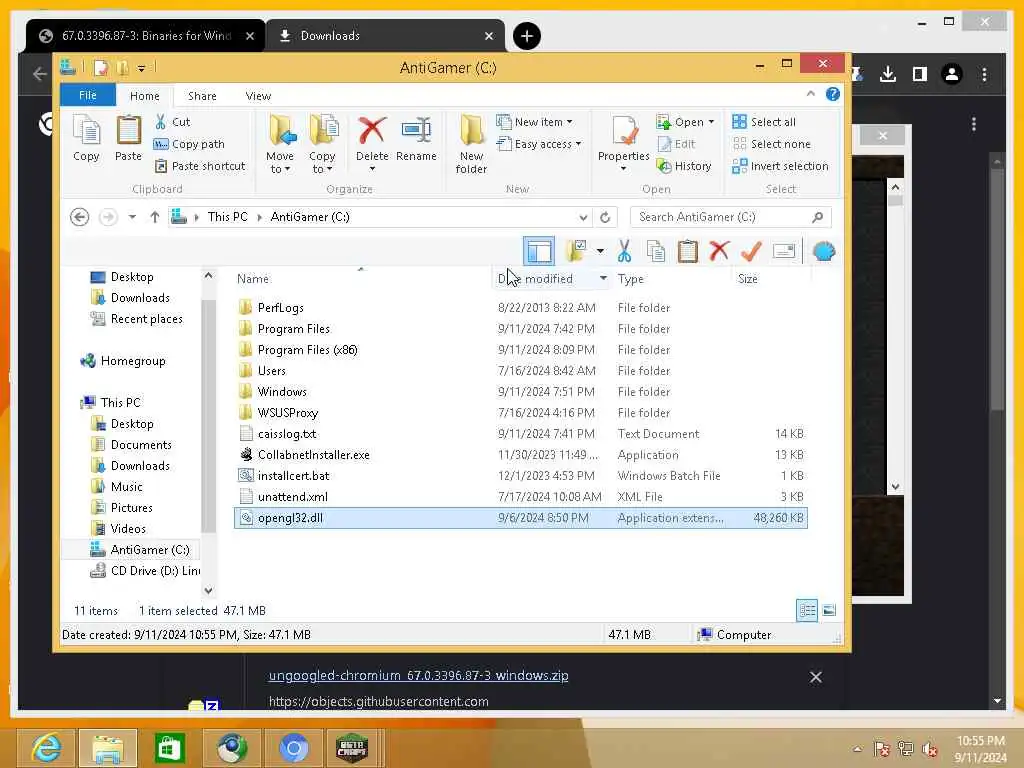Dismiss the ungoogled-chromium download entry
Image resolution: width=1024 pixels, height=768 pixels.
(816, 677)
